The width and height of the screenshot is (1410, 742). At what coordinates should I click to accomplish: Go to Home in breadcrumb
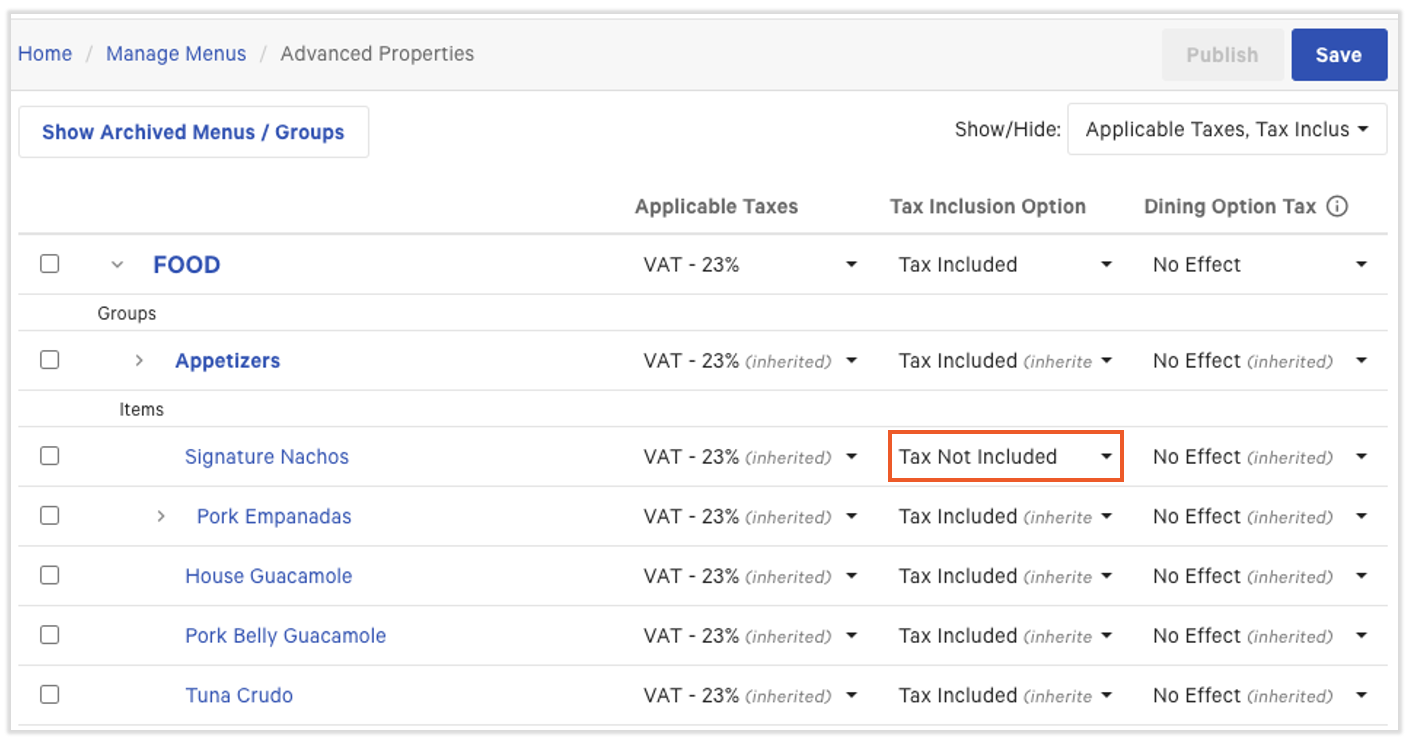tap(45, 54)
